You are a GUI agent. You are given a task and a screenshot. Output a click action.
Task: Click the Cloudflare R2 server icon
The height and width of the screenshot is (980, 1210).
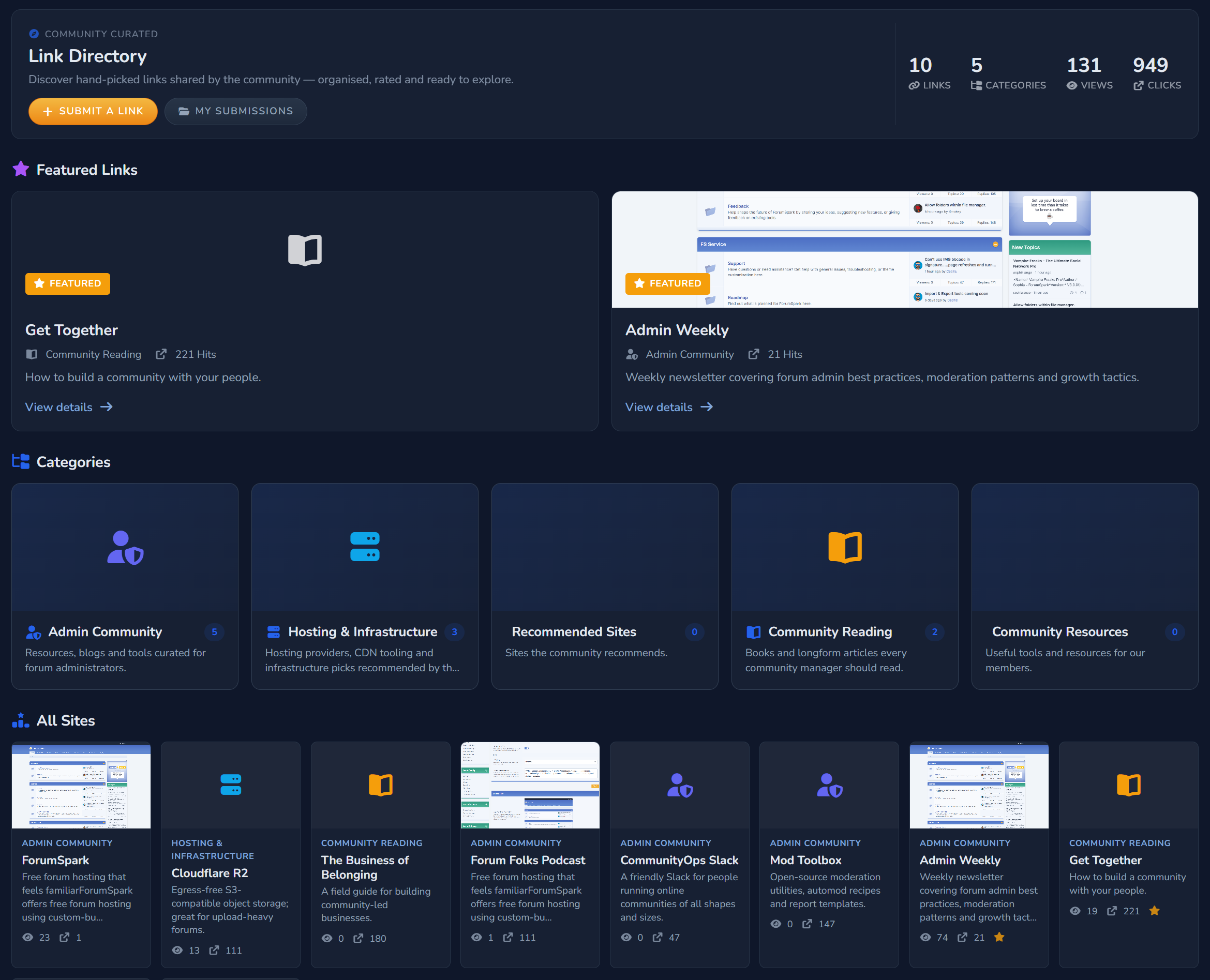pos(231,785)
